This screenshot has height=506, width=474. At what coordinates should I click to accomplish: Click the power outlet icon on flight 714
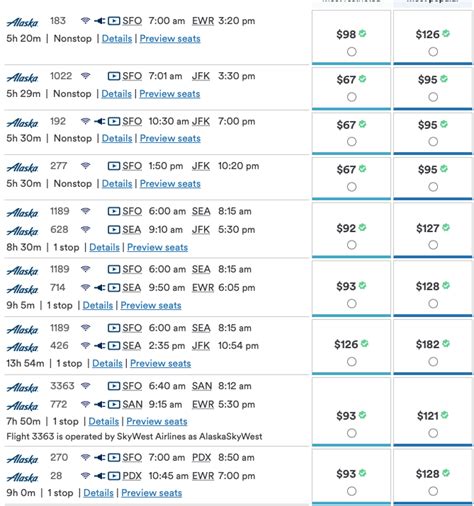99,287
